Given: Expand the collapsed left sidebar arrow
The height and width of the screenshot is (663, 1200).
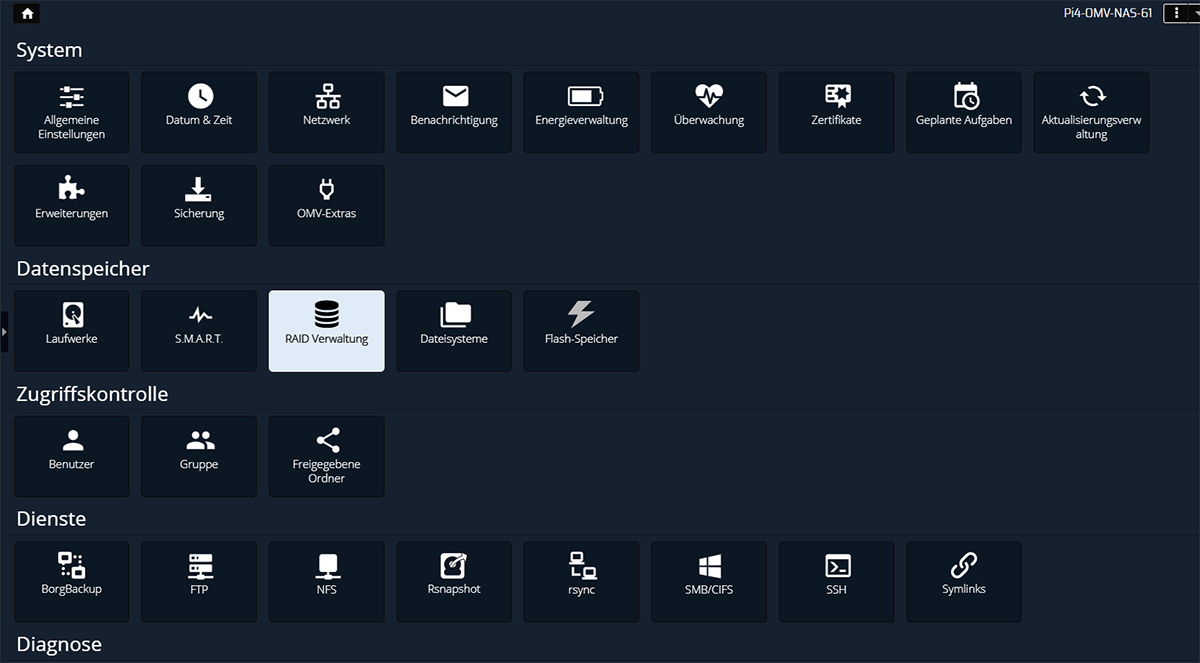Looking at the screenshot, I should [4, 331].
